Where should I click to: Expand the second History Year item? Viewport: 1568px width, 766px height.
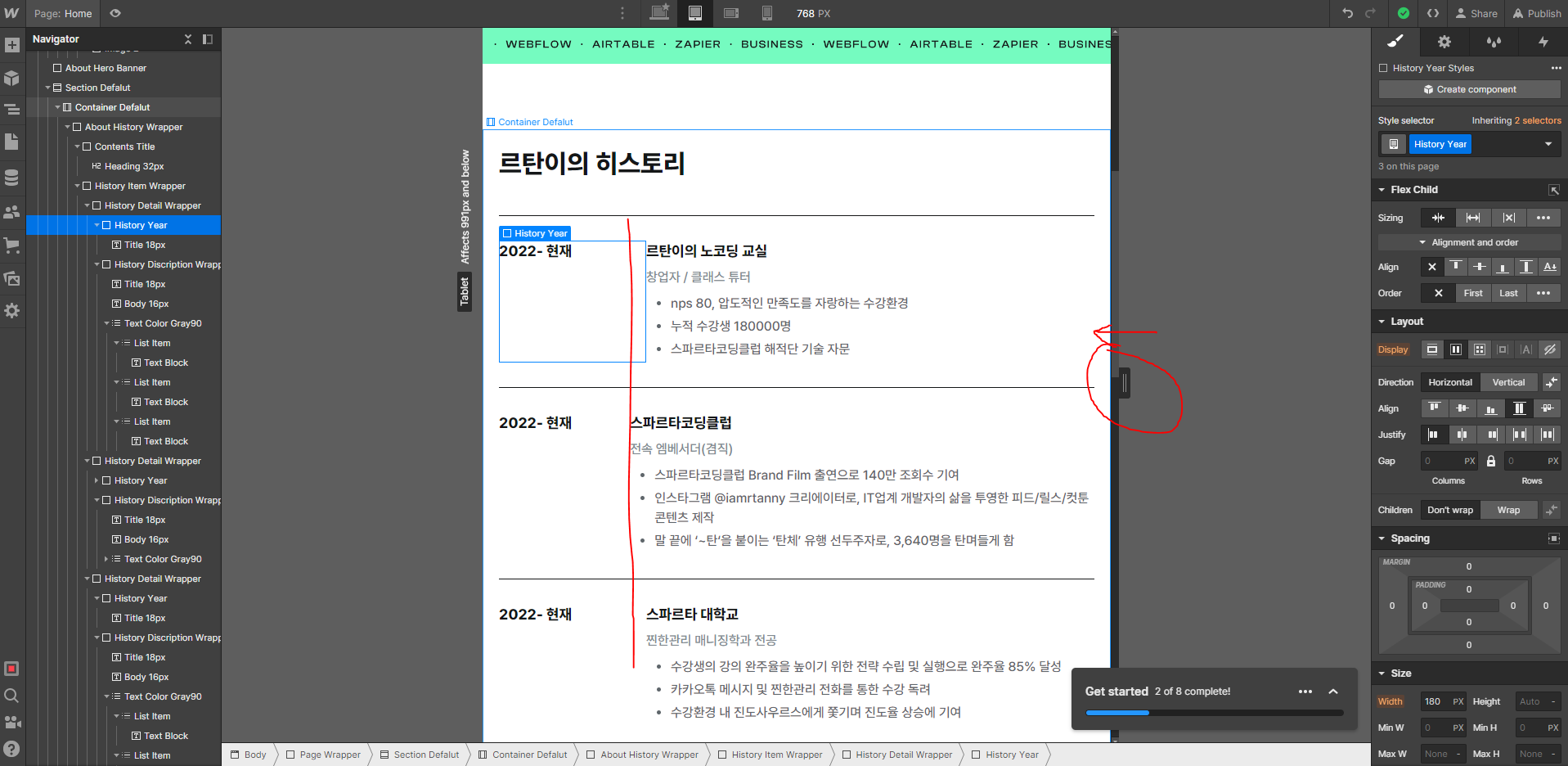pos(97,480)
